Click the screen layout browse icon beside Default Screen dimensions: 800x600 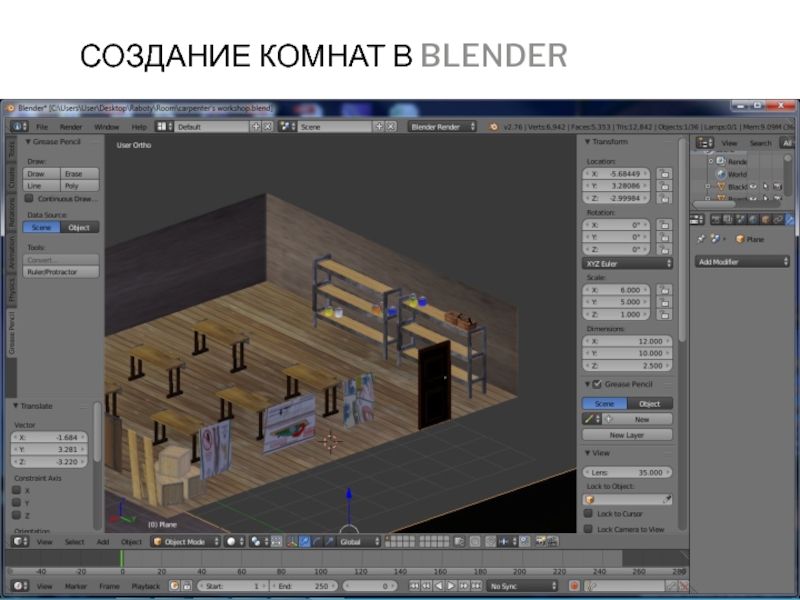click(162, 126)
